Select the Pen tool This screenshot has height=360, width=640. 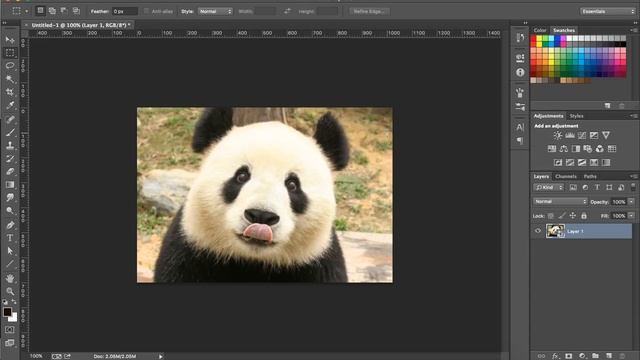(10, 224)
